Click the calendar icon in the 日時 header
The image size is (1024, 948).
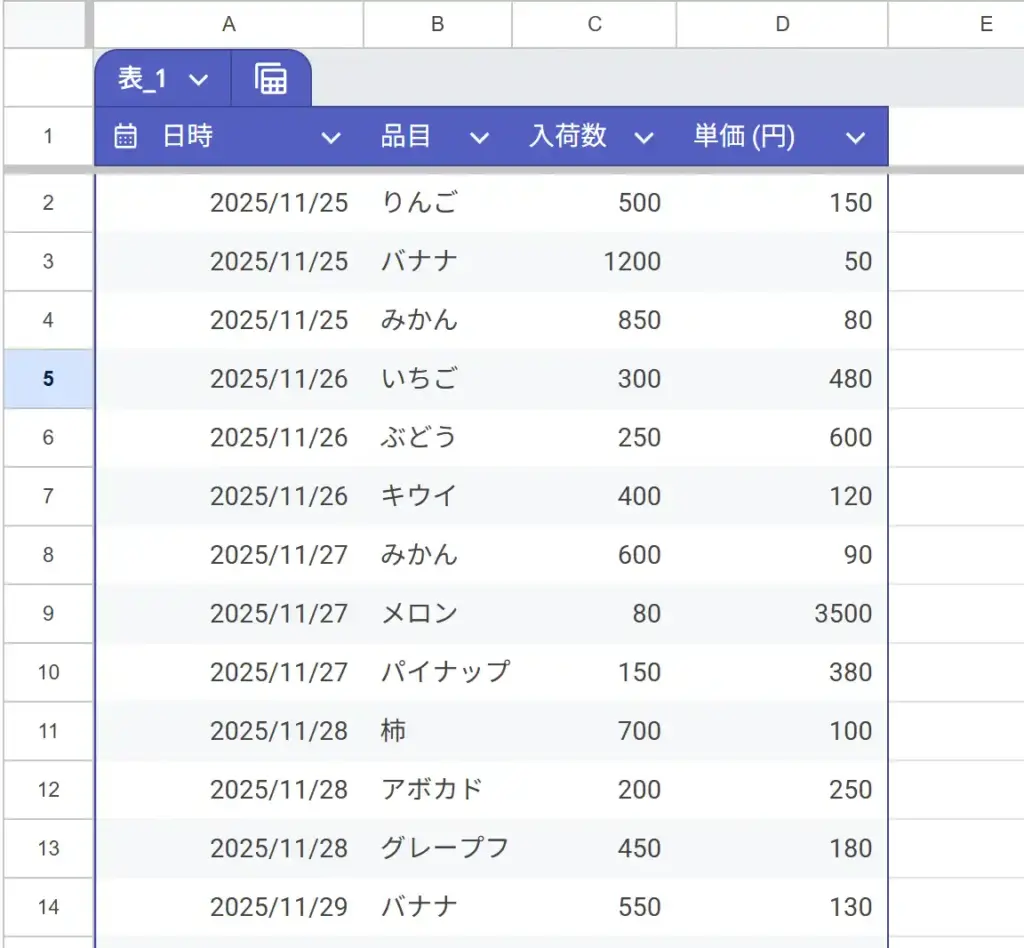pyautogui.click(x=124, y=136)
